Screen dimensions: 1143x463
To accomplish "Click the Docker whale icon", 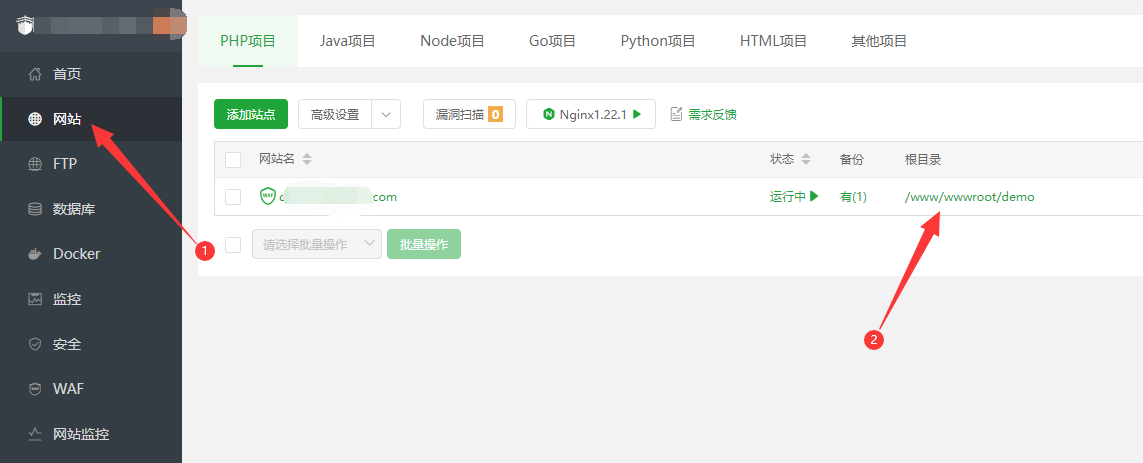I will [x=34, y=254].
